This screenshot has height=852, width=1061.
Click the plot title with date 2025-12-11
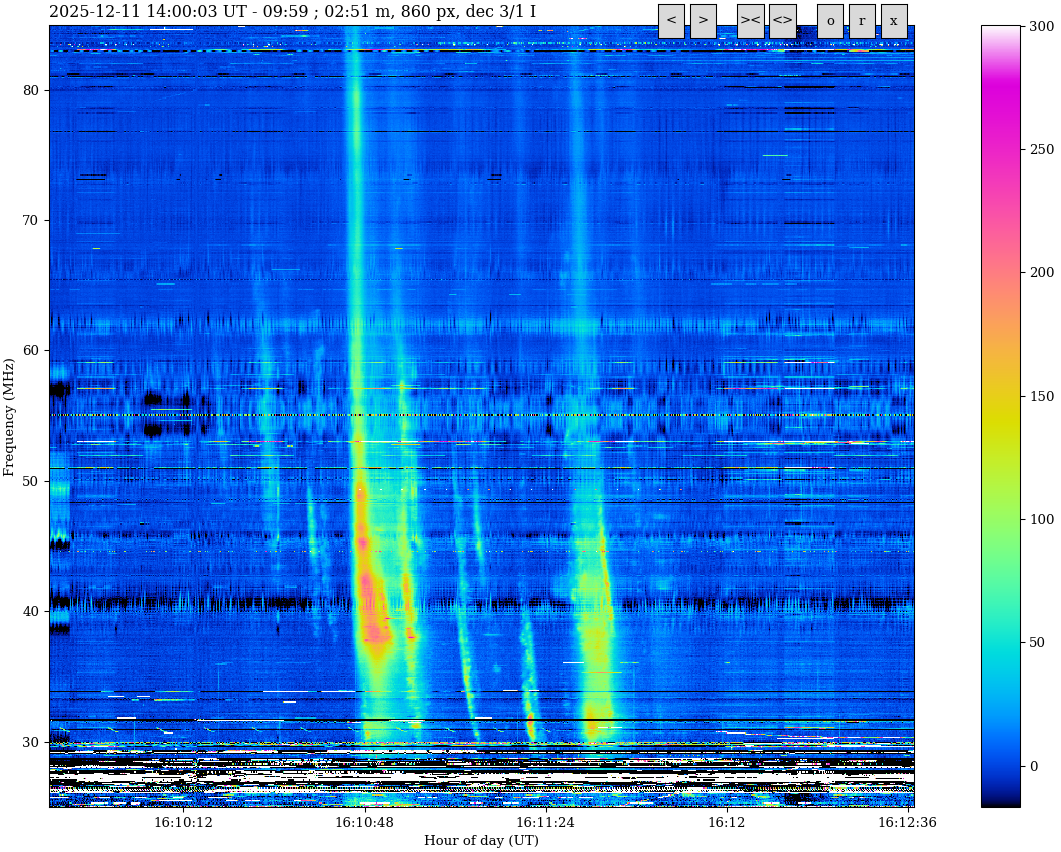(292, 12)
